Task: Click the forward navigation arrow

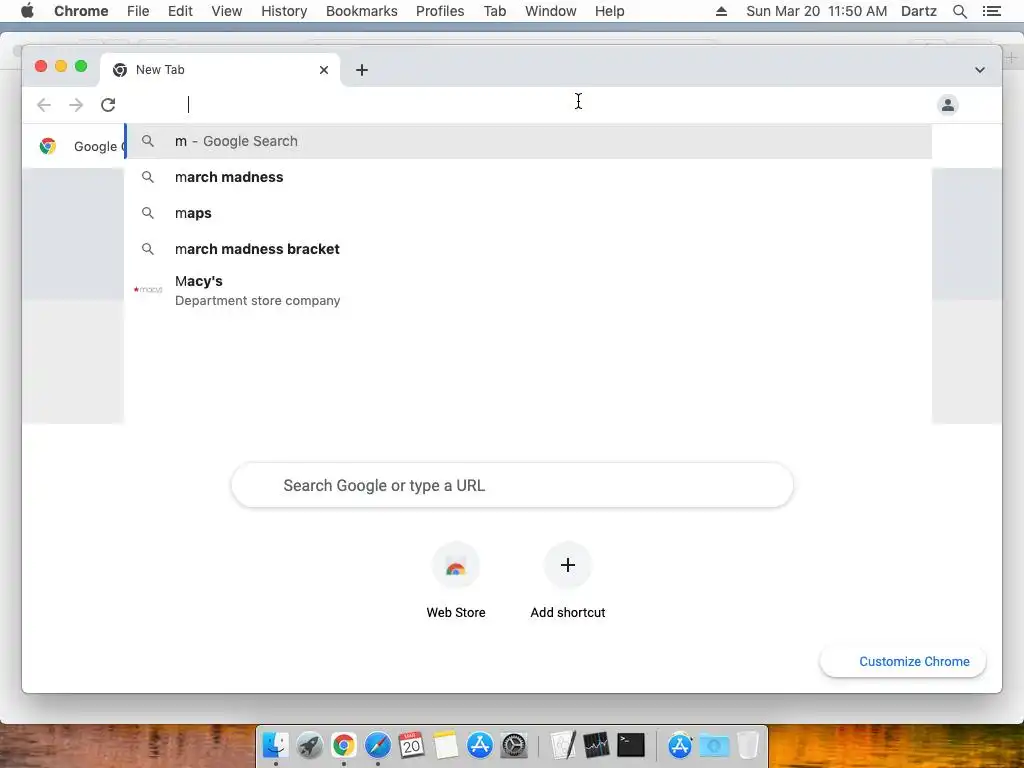Action: [76, 104]
